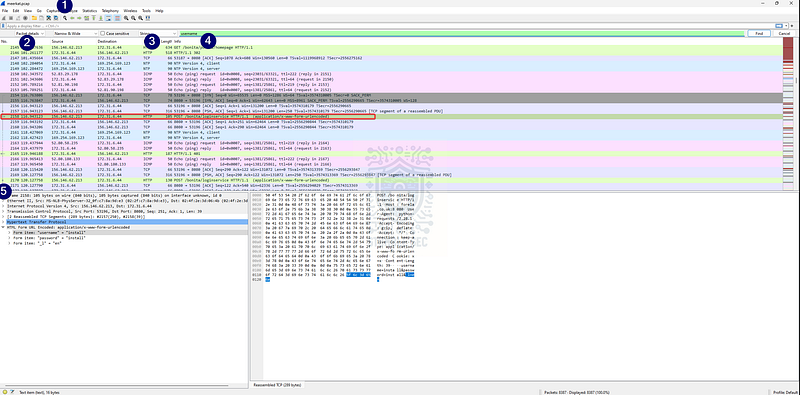Click the Zoom in toolbar icon
Image resolution: width=800 pixels, height=395 pixels.
pyautogui.click(x=126, y=18)
